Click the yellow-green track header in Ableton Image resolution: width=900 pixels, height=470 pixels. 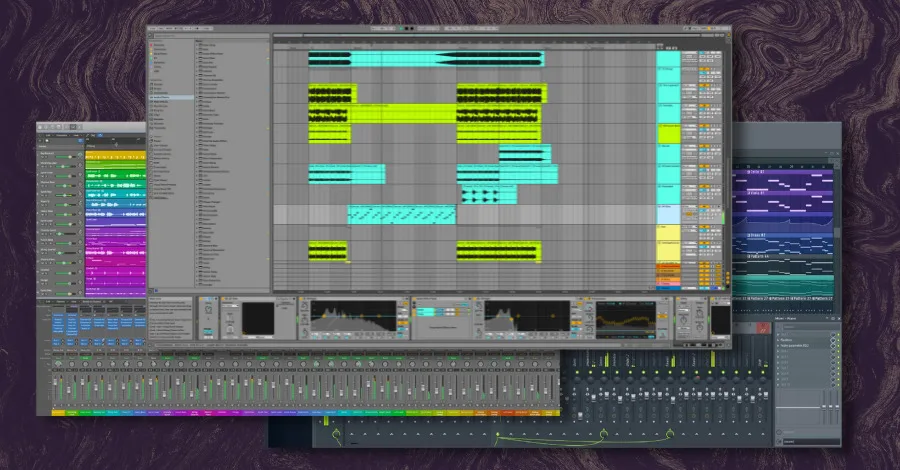668,134
